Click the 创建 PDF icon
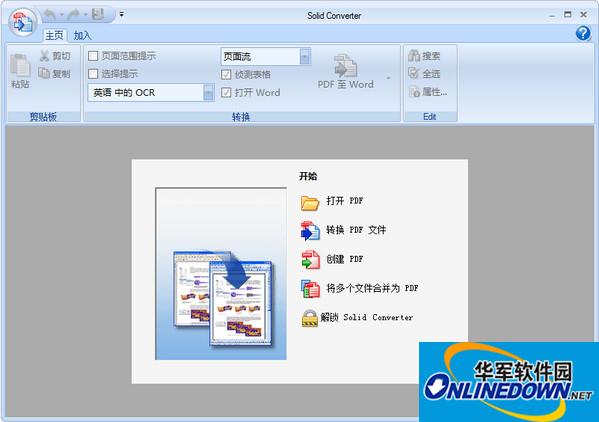The width and height of the screenshot is (599, 422). (310, 259)
